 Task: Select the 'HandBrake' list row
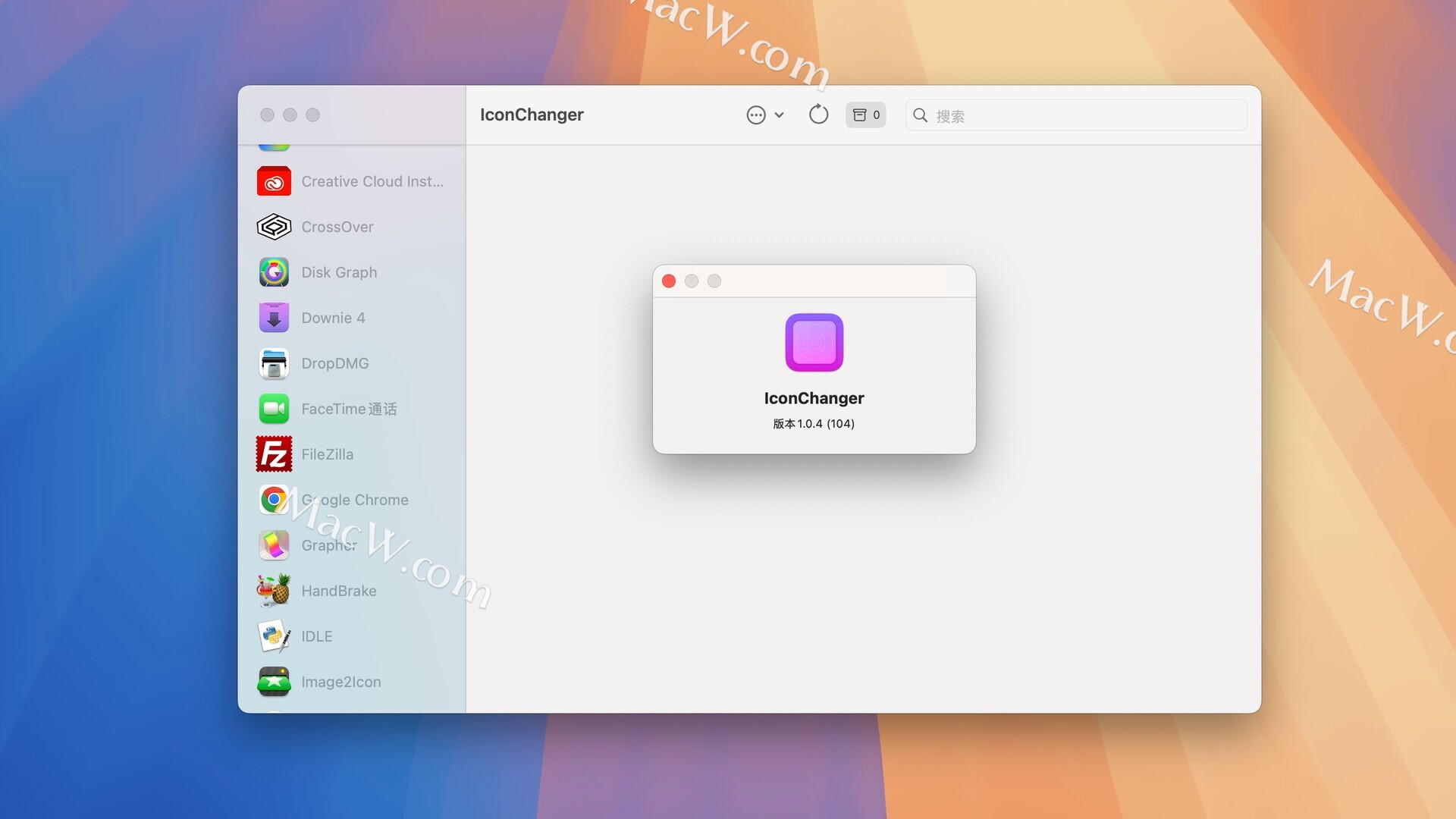352,591
